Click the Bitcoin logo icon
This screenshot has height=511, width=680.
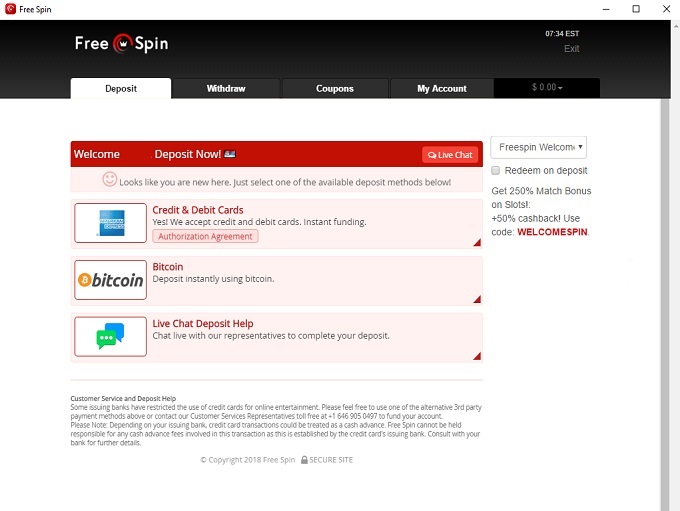point(110,280)
